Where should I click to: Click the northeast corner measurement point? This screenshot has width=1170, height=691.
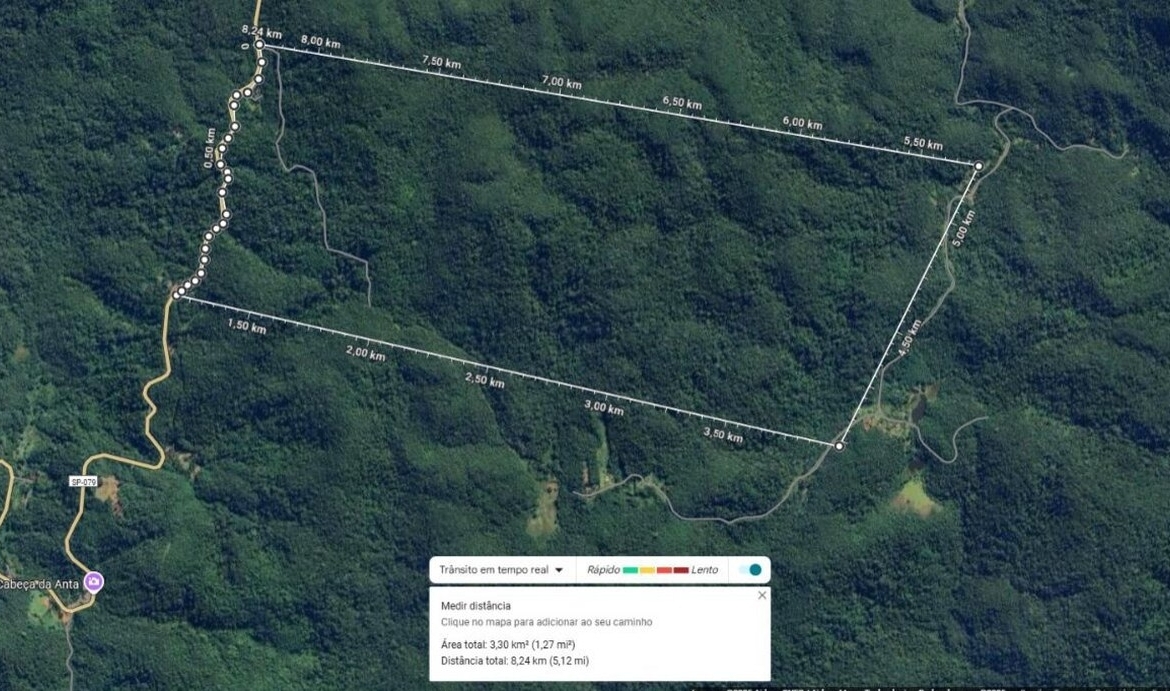[978, 166]
